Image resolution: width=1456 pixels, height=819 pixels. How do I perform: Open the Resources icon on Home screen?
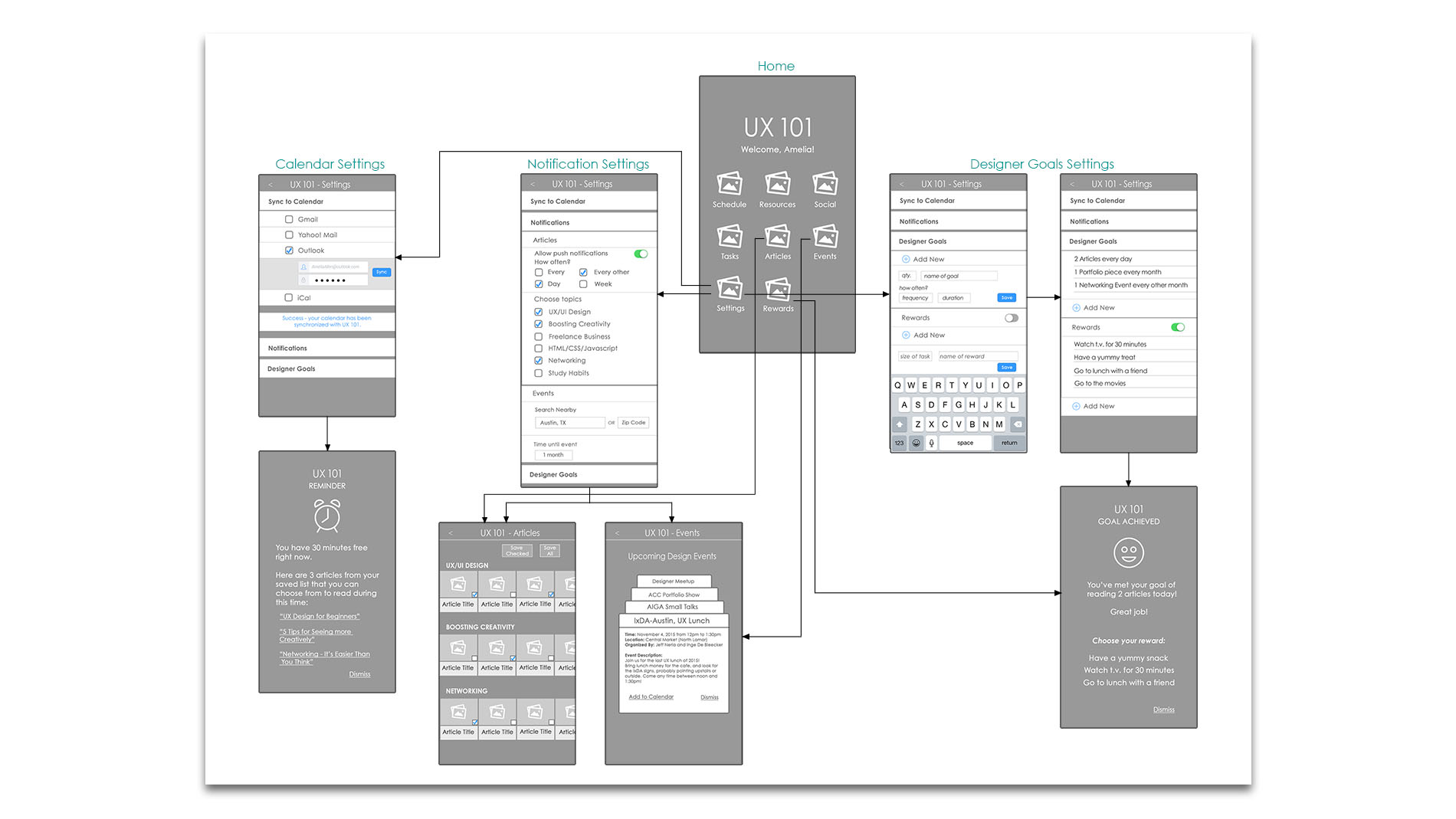coord(778,184)
